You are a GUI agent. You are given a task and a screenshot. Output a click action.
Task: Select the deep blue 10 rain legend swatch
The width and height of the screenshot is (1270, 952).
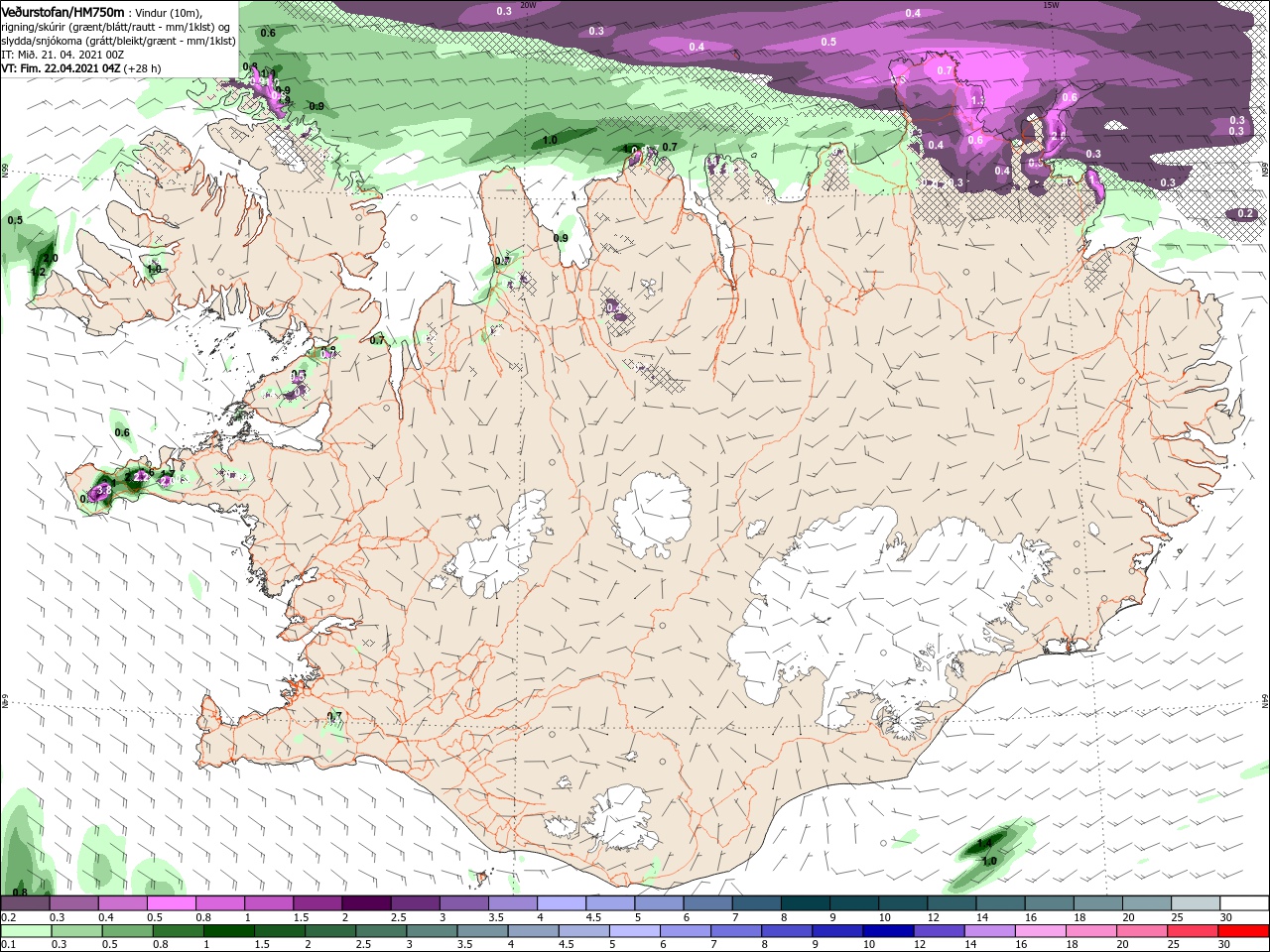click(x=886, y=931)
